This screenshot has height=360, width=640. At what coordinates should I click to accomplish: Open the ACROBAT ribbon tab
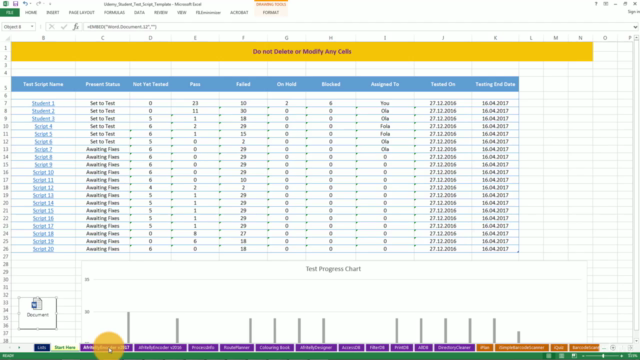[x=239, y=13]
